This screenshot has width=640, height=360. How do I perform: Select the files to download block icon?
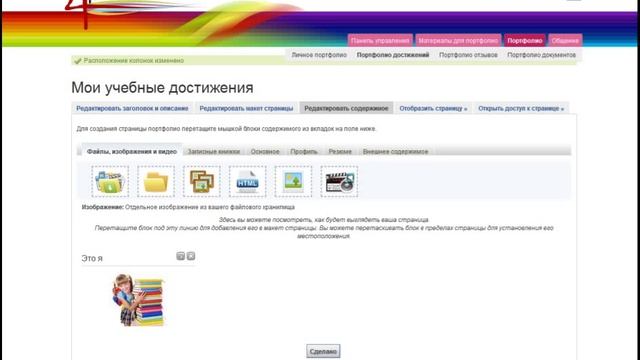click(110, 182)
